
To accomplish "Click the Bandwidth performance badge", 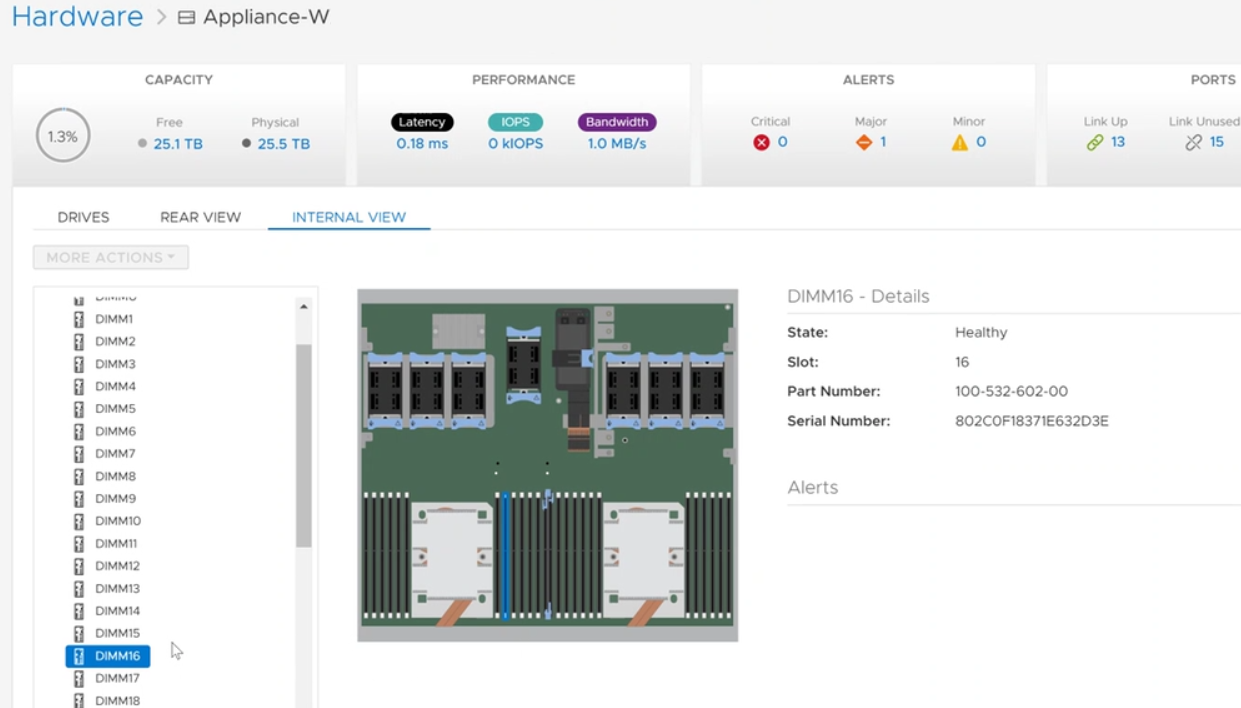I will point(617,122).
